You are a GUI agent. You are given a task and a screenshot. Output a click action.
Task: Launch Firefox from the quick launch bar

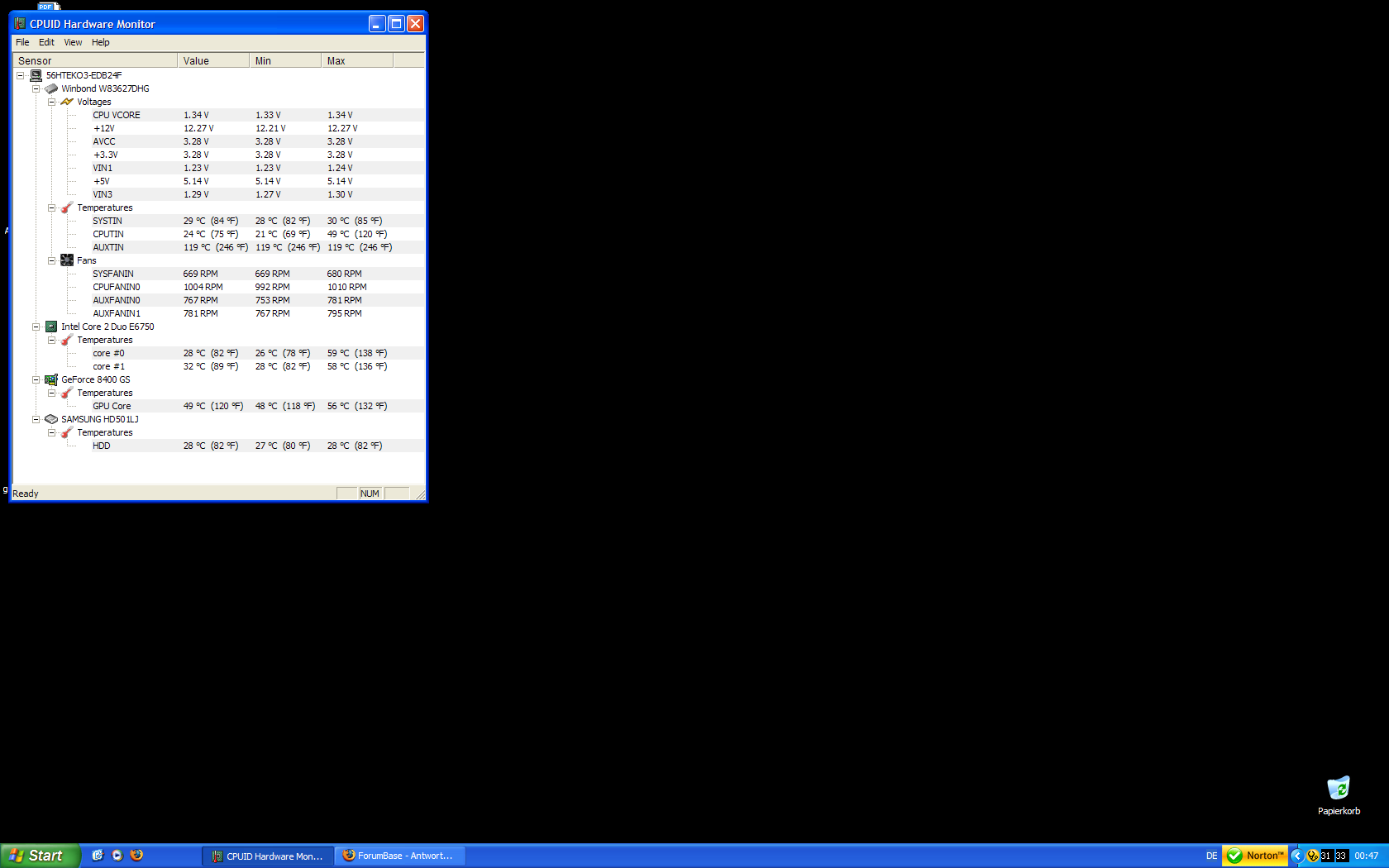pyautogui.click(x=137, y=856)
